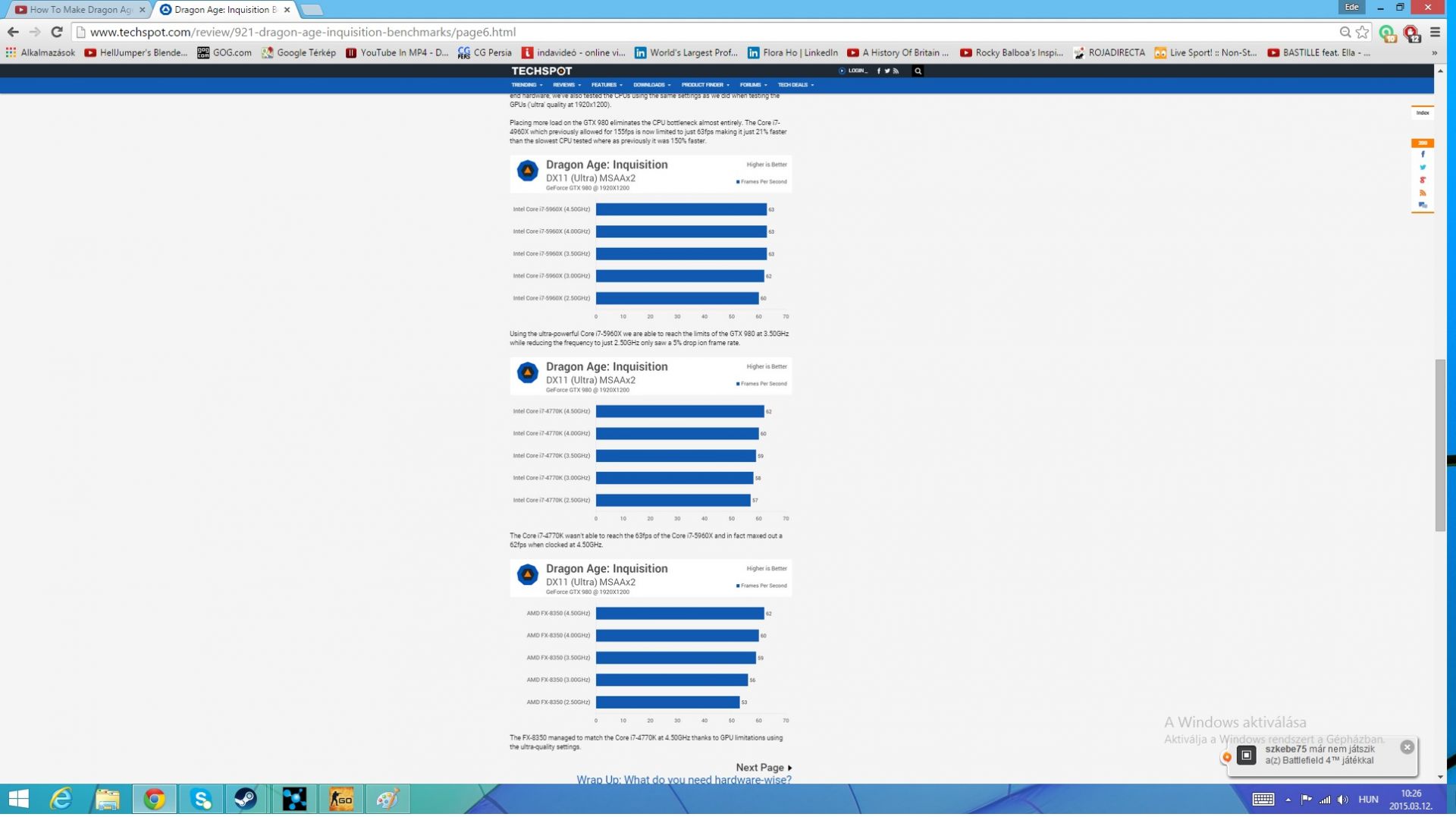Image resolution: width=1456 pixels, height=817 pixels.
Task: Click the Steam friend notification popup
Action: (x=1322, y=757)
